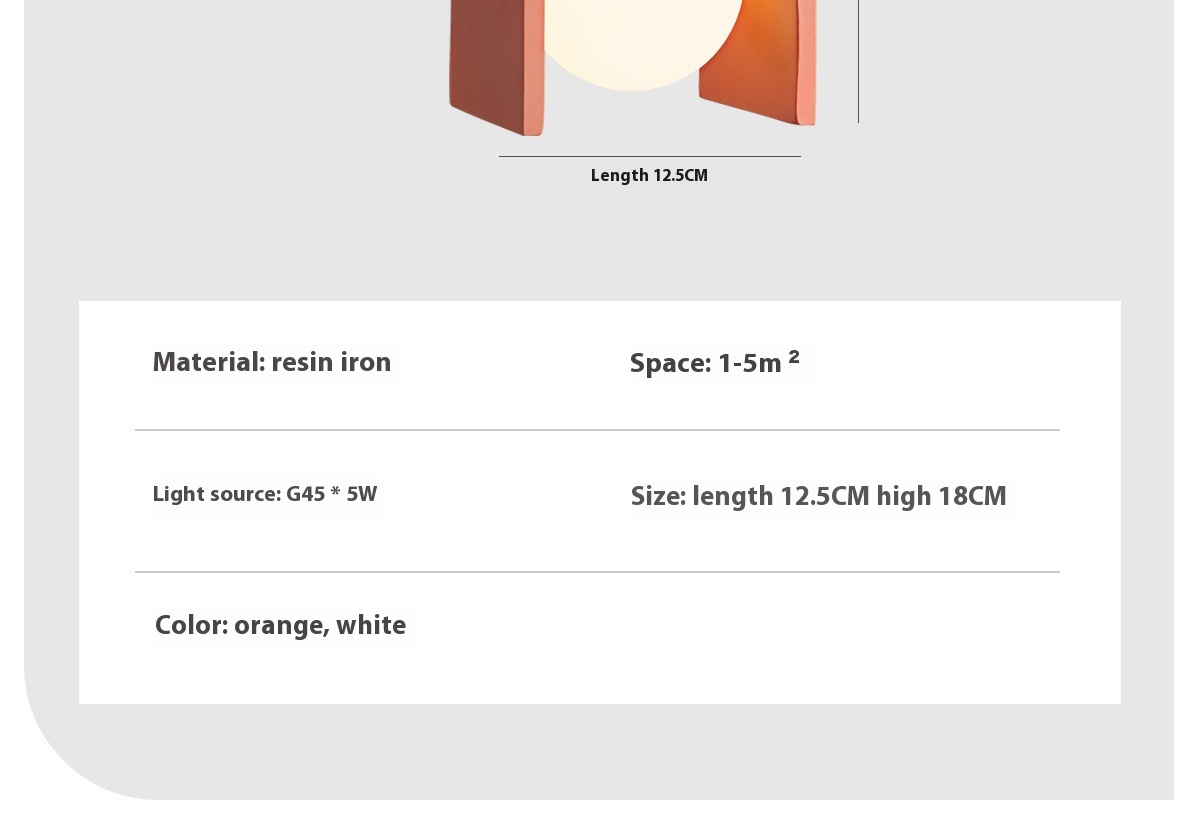This screenshot has width=1200, height=818.
Task: Click the word "white" in the Color row
Action: [371, 626]
